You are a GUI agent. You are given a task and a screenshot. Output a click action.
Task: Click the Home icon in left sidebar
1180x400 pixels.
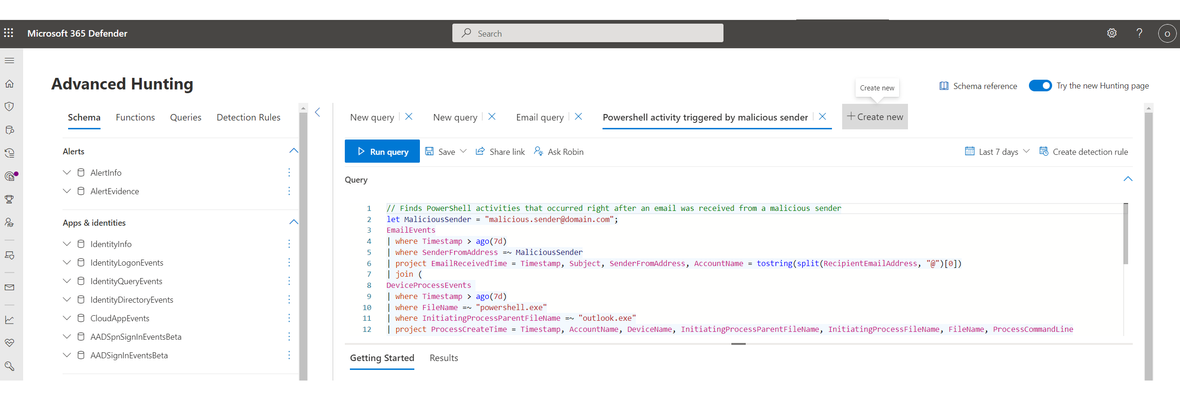9,84
